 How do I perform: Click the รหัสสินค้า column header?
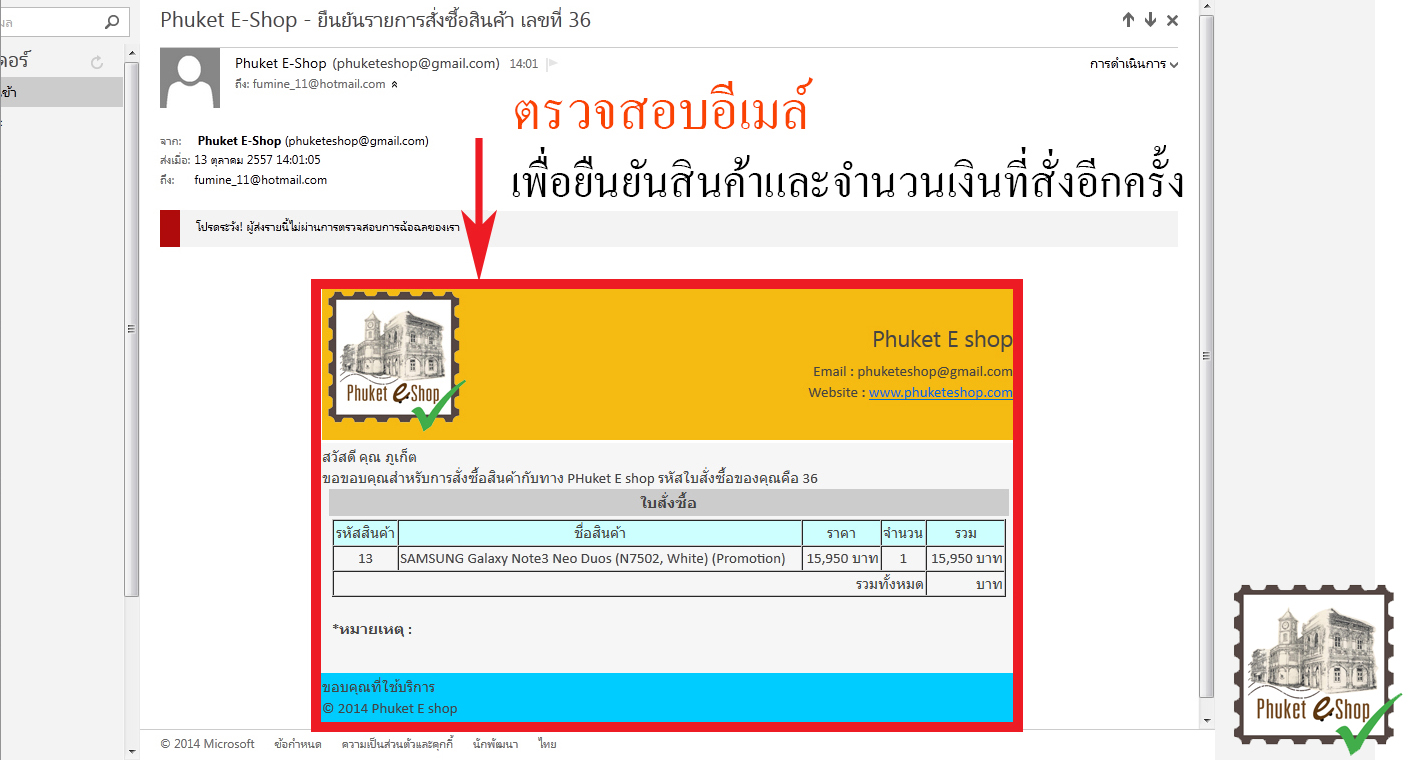click(365, 533)
